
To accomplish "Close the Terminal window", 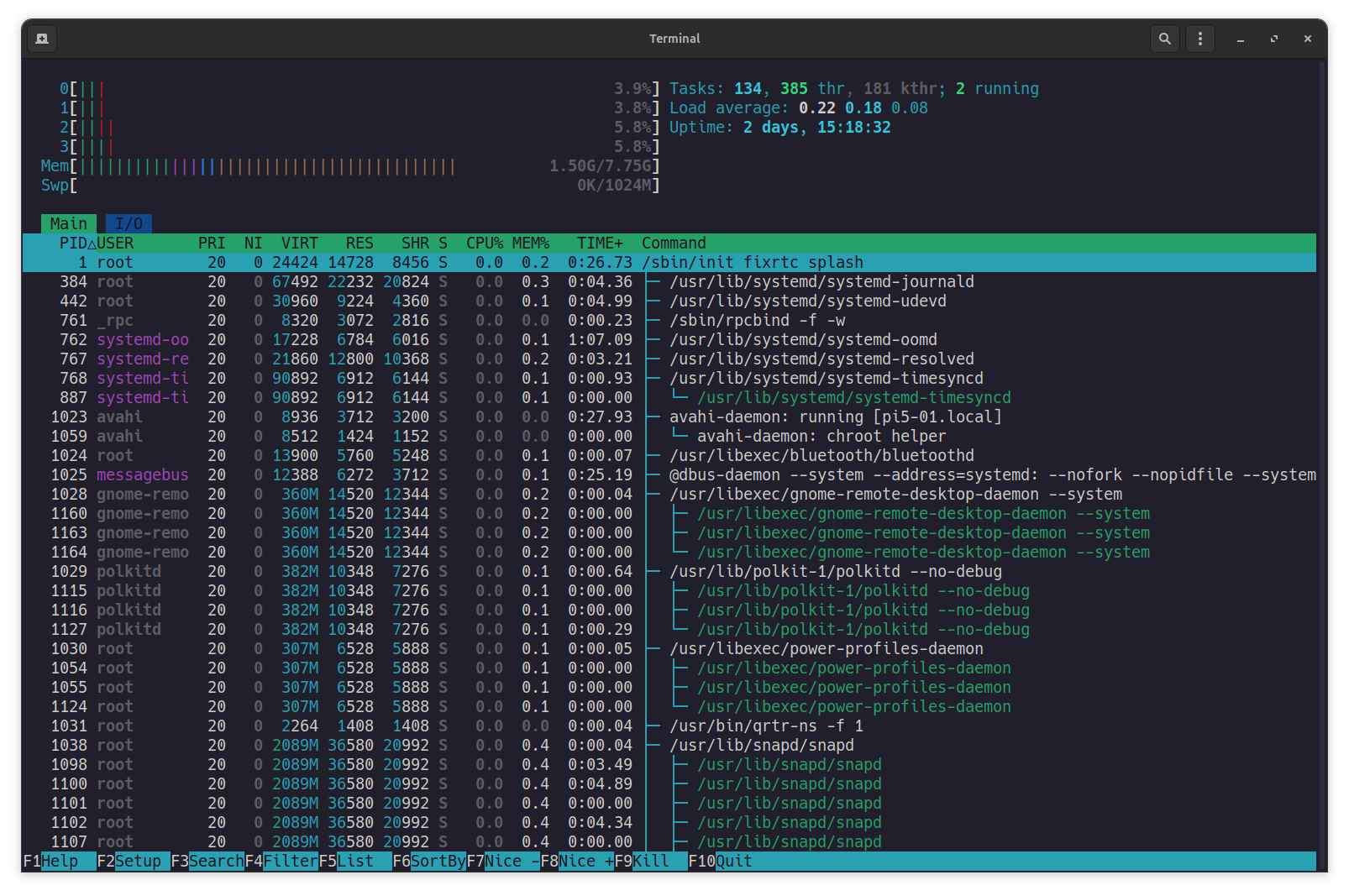I will click(1307, 39).
